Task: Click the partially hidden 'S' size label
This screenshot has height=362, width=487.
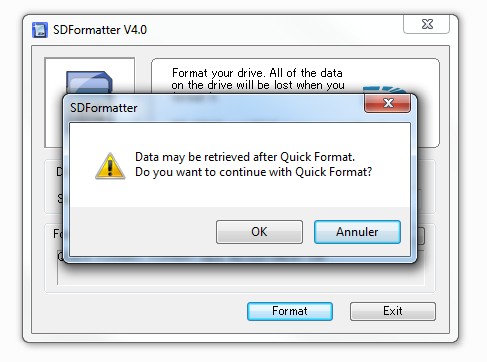Action: [x=60, y=199]
